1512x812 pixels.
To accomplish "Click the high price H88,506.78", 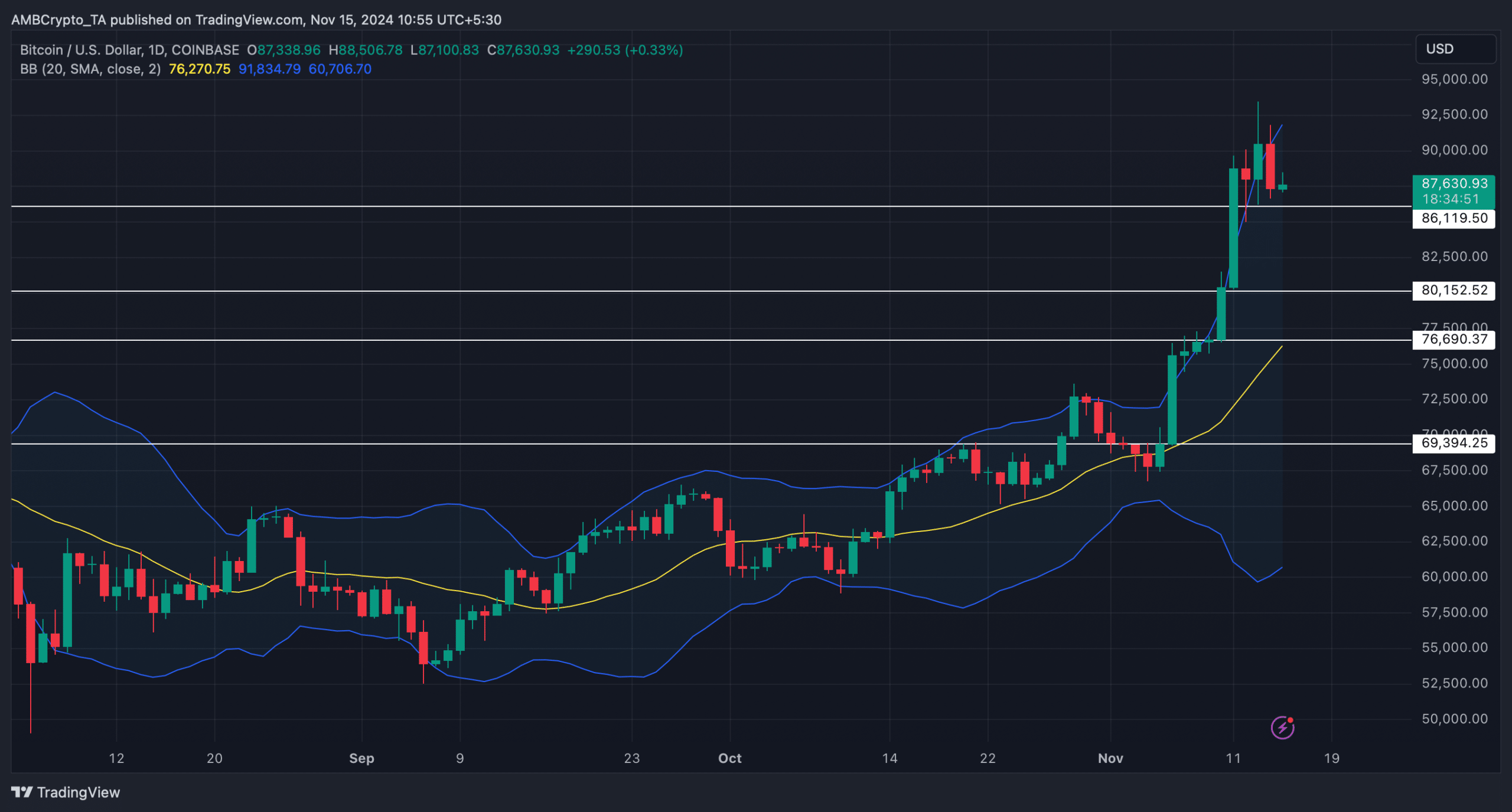I will point(366,50).
